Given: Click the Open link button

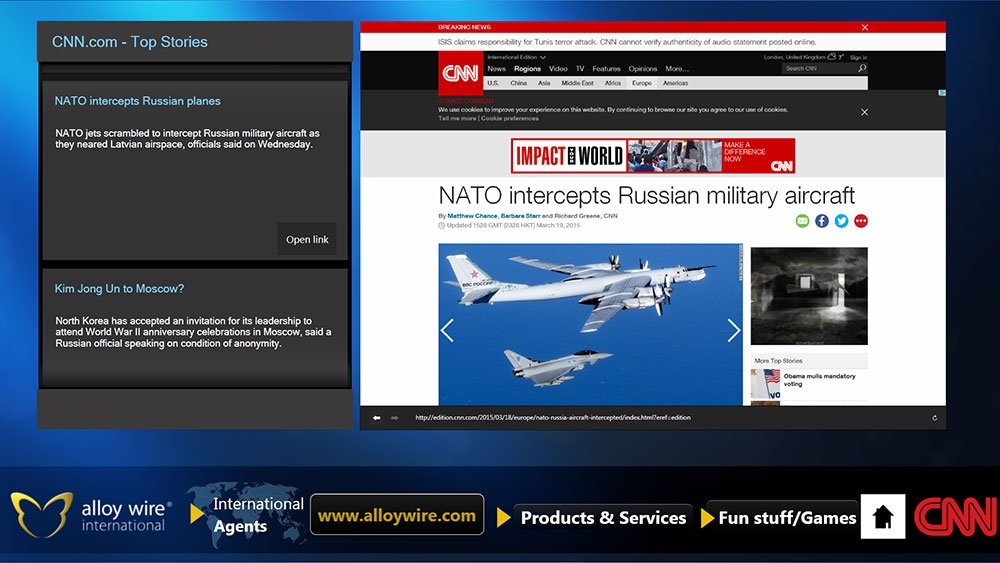Looking at the screenshot, I should pos(307,239).
